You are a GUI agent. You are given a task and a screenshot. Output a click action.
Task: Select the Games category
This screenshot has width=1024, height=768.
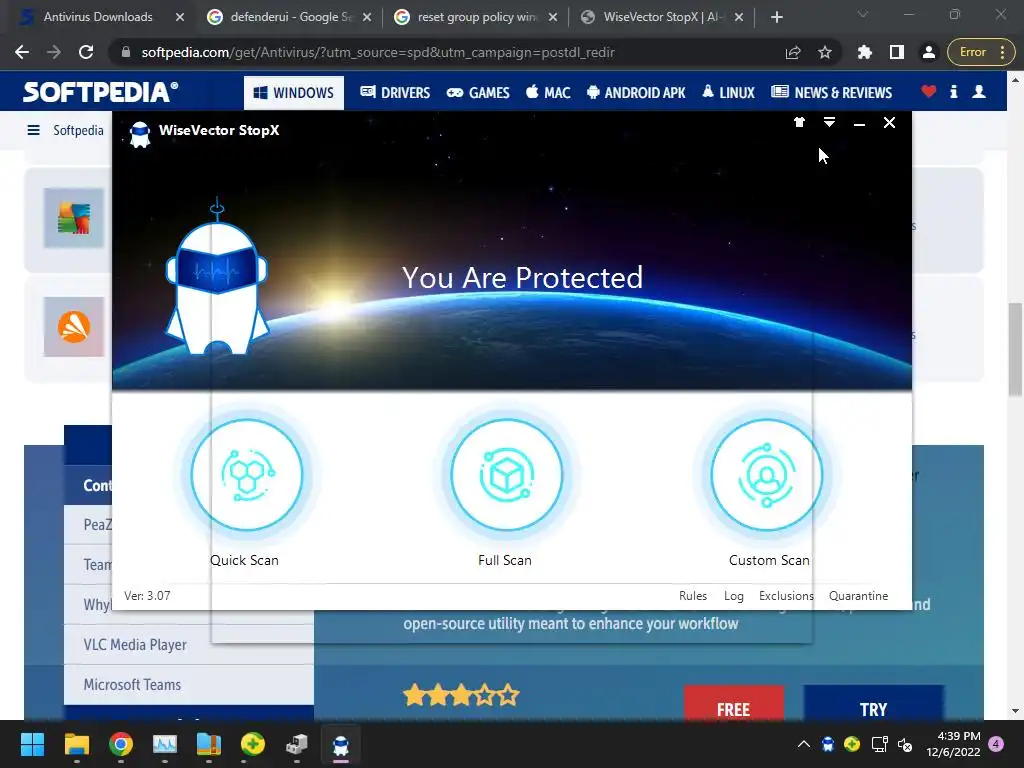[478, 93]
